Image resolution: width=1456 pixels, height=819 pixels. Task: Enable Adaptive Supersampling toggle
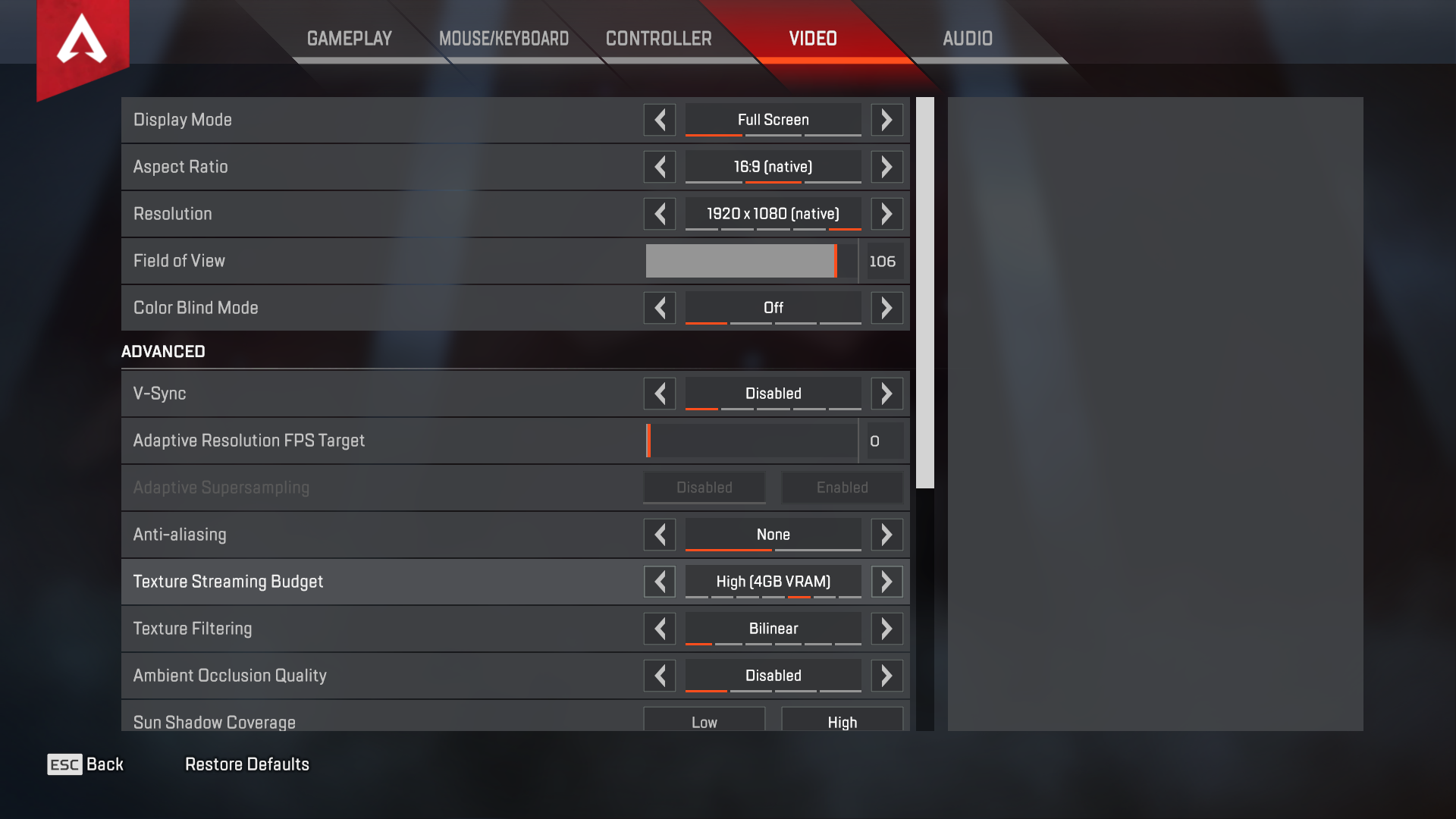tap(840, 487)
